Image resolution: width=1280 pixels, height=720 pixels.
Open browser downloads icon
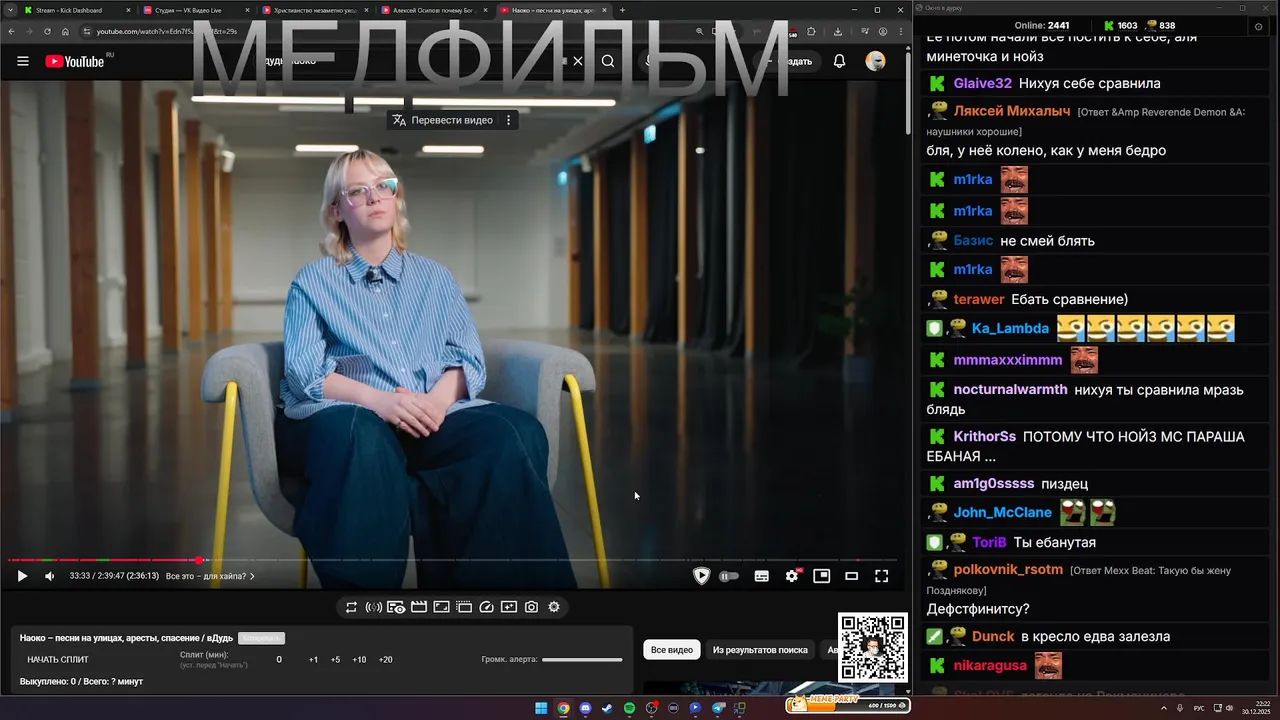tap(838, 31)
